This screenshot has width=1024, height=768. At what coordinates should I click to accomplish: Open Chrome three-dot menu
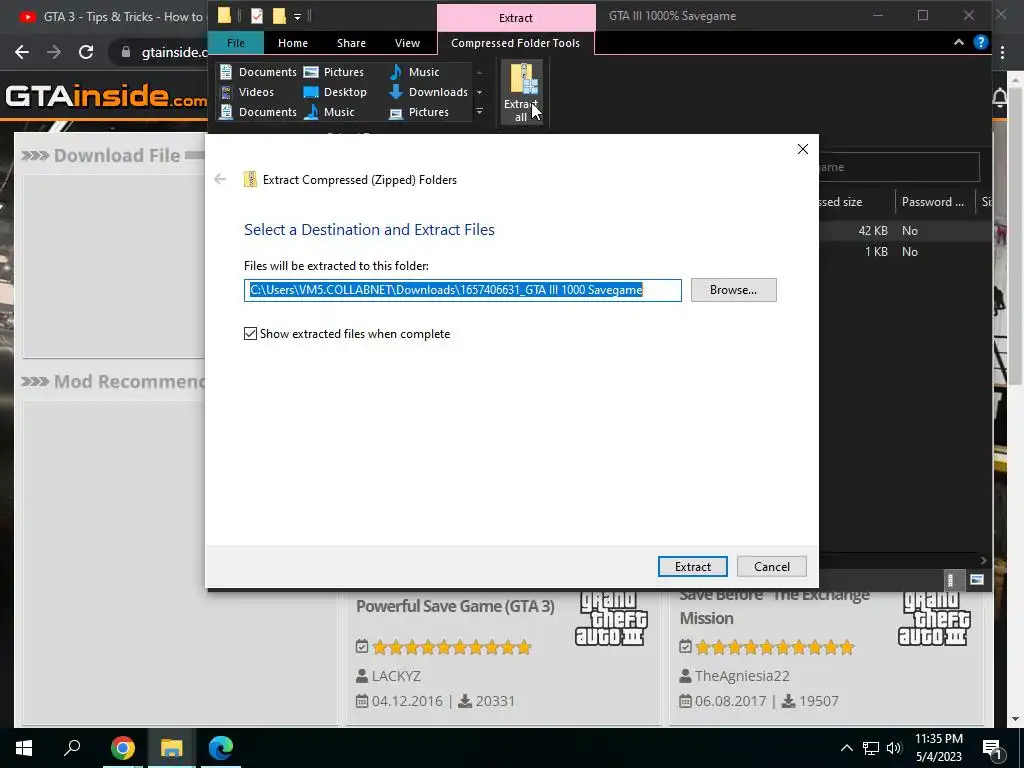tap(1002, 52)
